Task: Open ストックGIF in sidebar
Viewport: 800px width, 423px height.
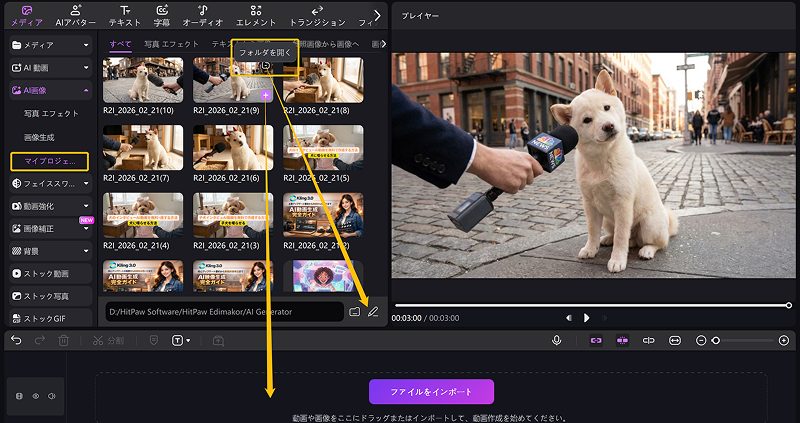Action: coord(51,319)
